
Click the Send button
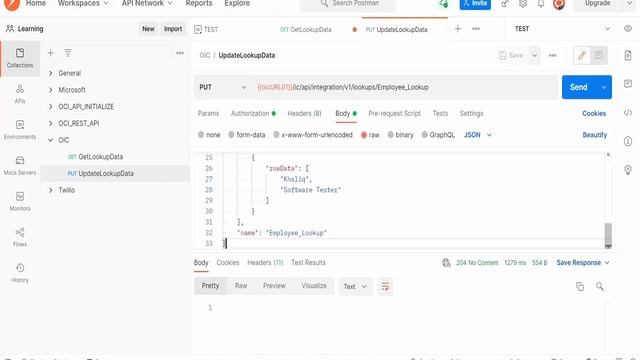pyautogui.click(x=579, y=87)
